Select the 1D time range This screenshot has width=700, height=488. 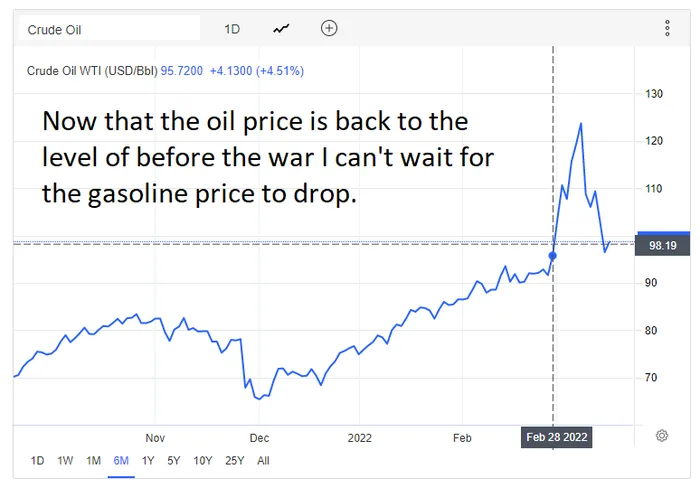tap(37, 461)
